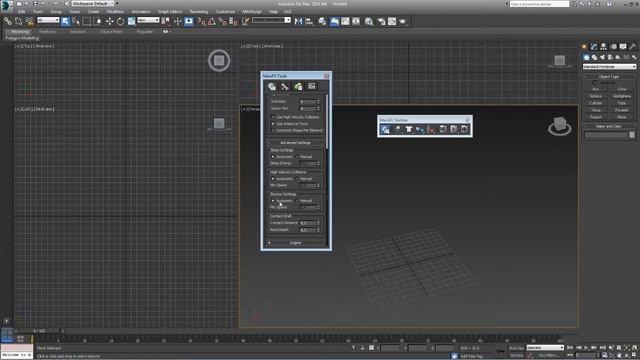The image size is (640, 360).
Task: Start simulation in MassFX Toolbar
Action: pyautogui.click(x=454, y=129)
